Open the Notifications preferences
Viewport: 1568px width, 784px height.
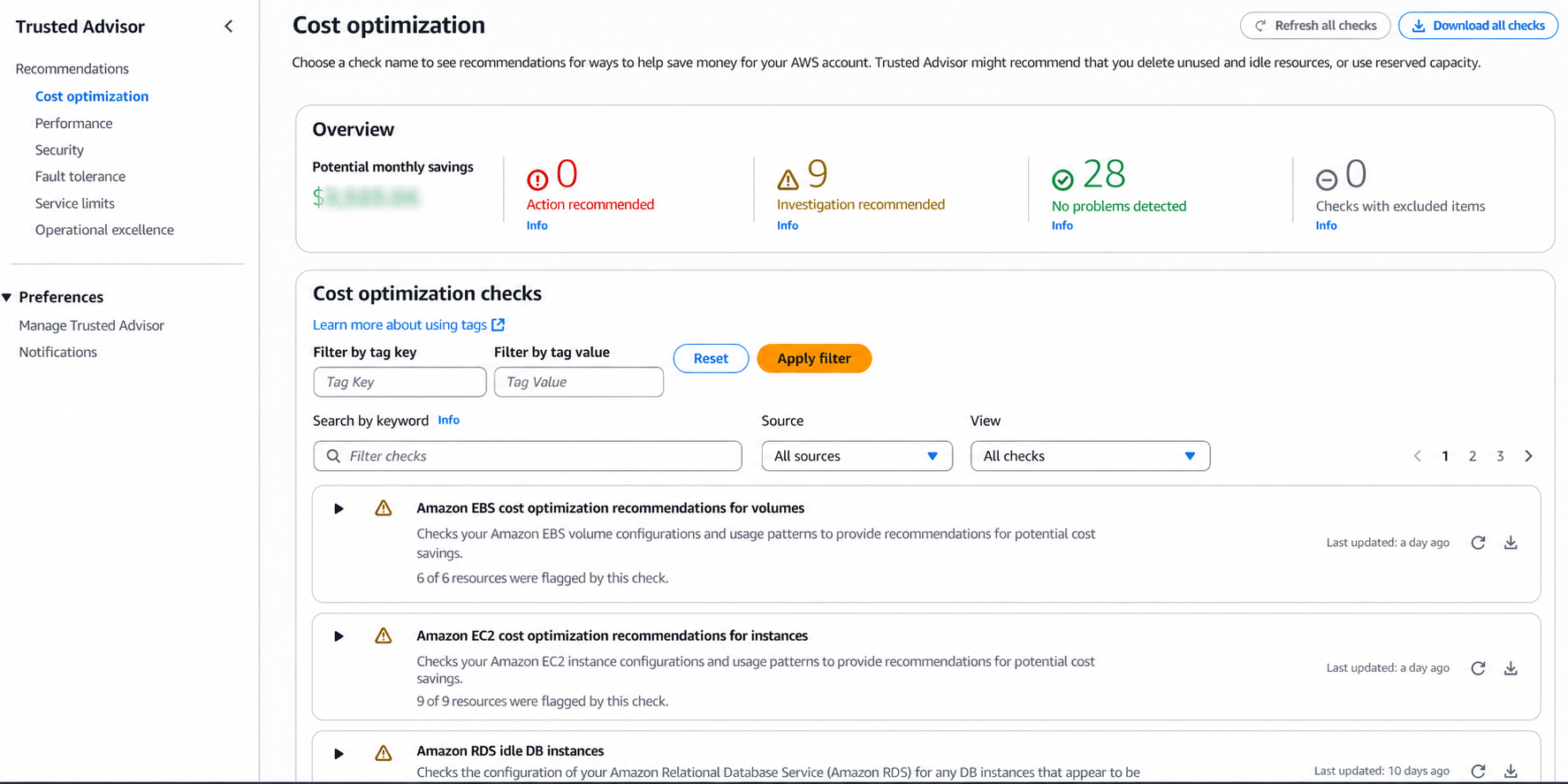pyautogui.click(x=58, y=352)
